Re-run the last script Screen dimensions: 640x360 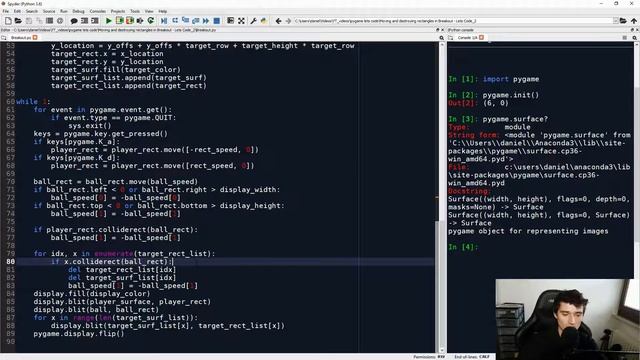(151, 20)
